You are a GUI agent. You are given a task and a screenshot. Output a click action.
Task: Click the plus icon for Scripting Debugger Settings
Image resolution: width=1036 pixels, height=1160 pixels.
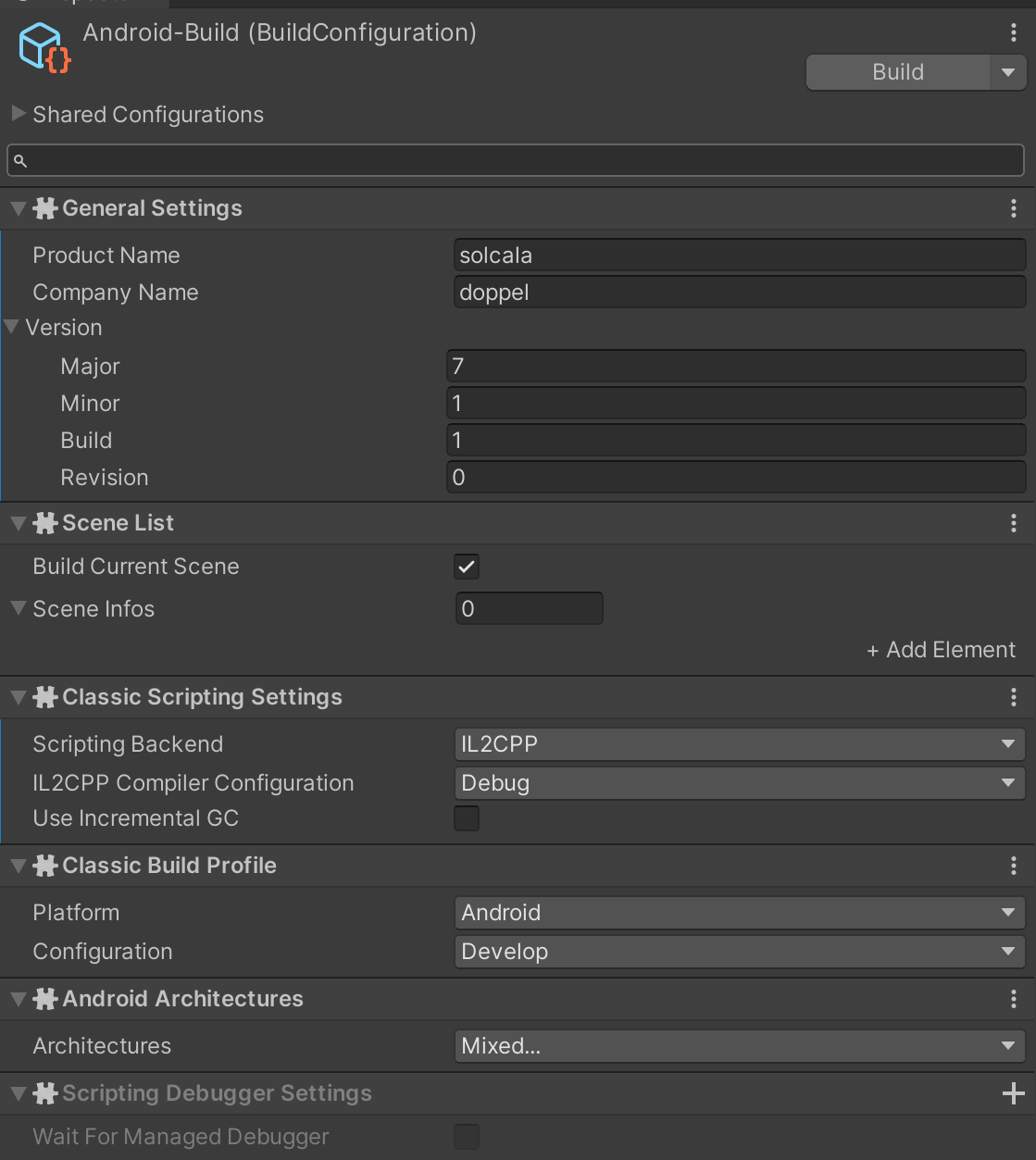coord(1014,1093)
